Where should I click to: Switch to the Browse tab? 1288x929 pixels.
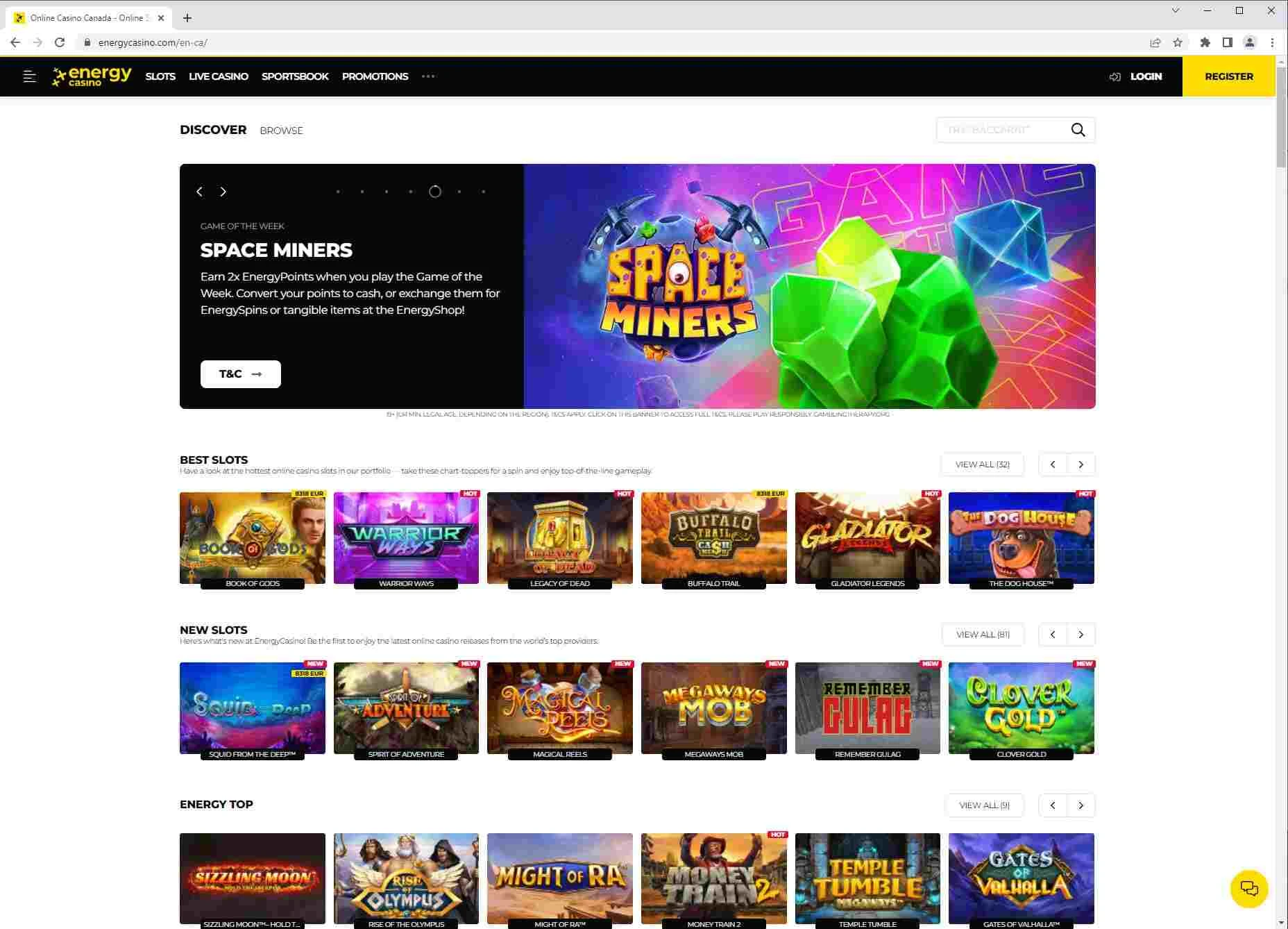tap(281, 131)
